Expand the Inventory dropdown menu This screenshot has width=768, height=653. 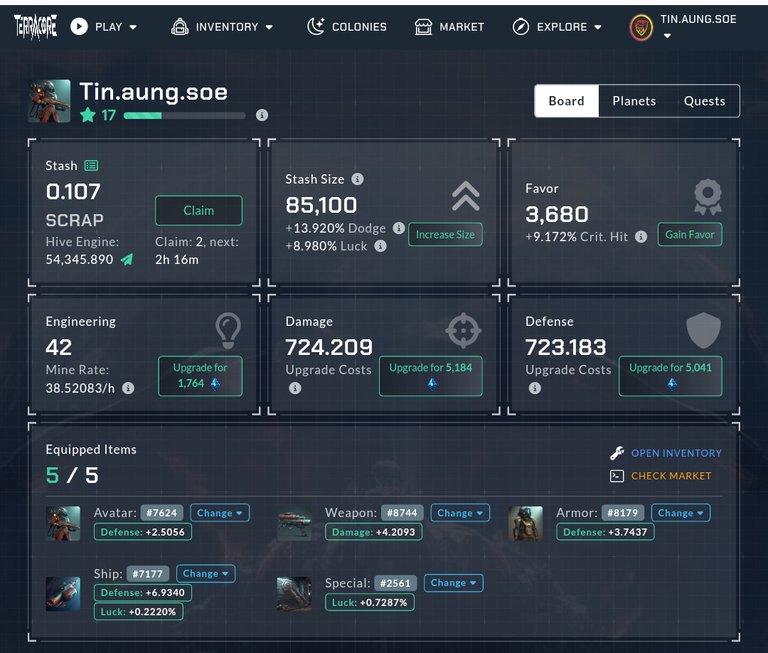(269, 27)
